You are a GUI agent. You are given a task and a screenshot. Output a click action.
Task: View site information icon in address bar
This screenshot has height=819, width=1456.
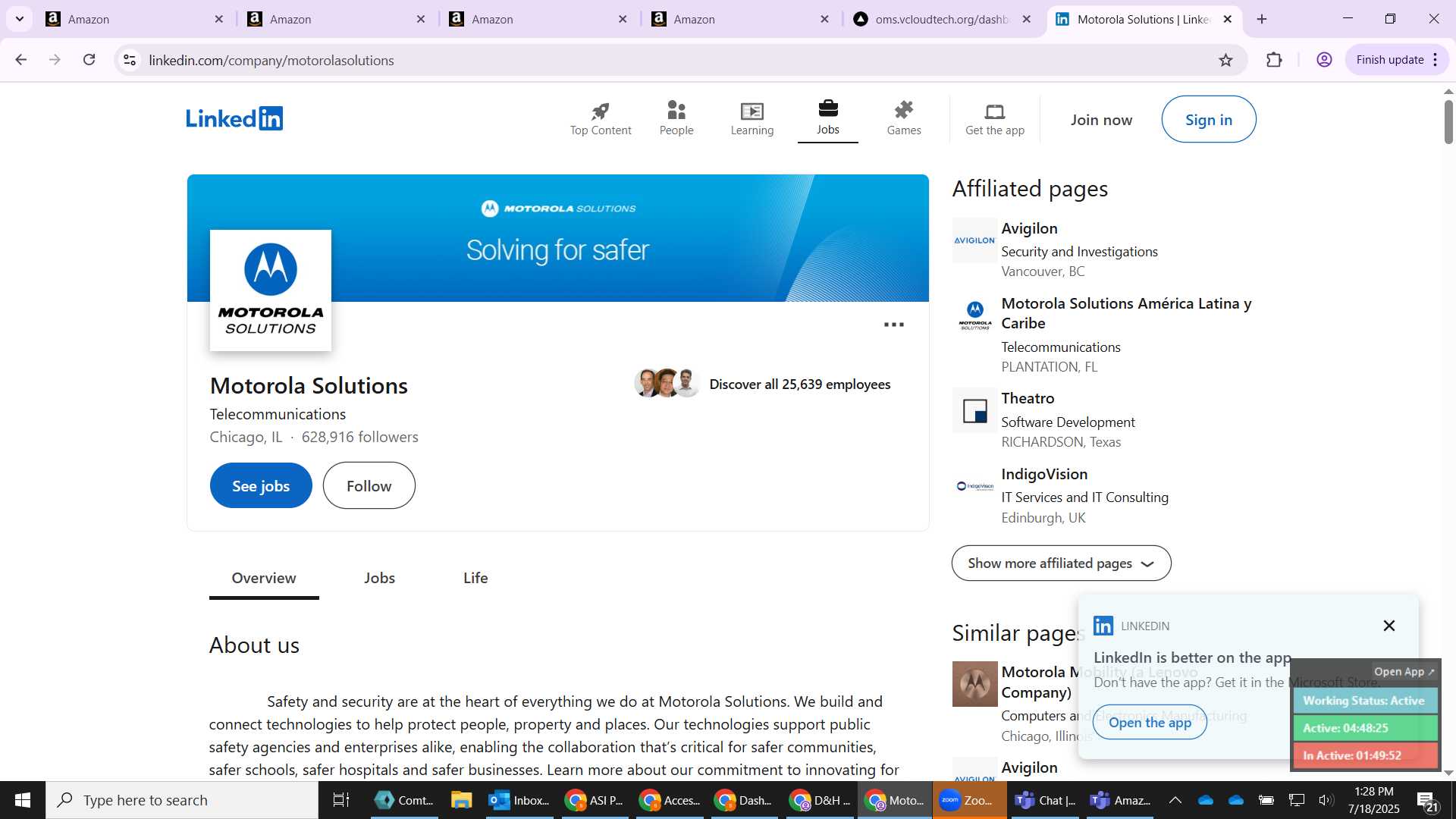130,60
